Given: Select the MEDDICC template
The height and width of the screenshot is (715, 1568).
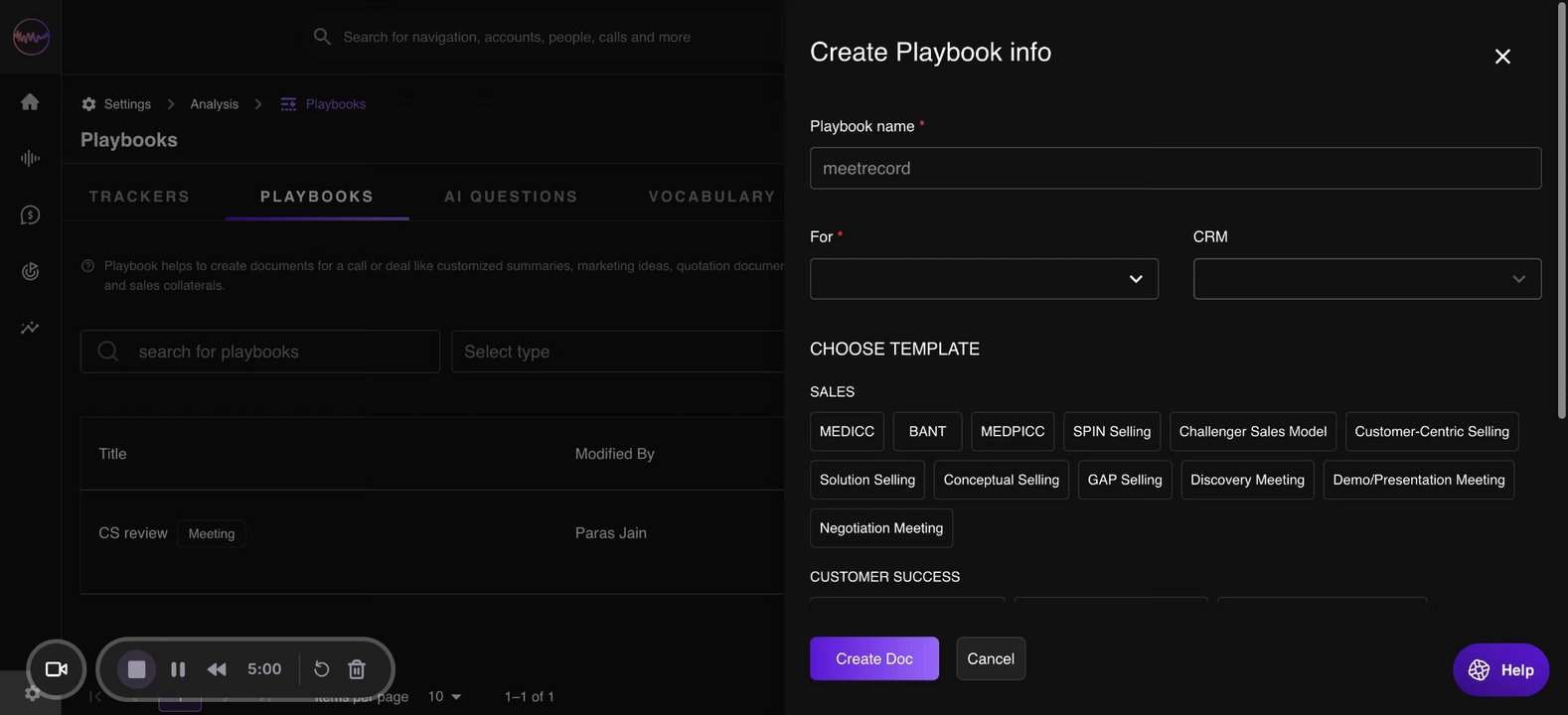Looking at the screenshot, I should click(847, 432).
